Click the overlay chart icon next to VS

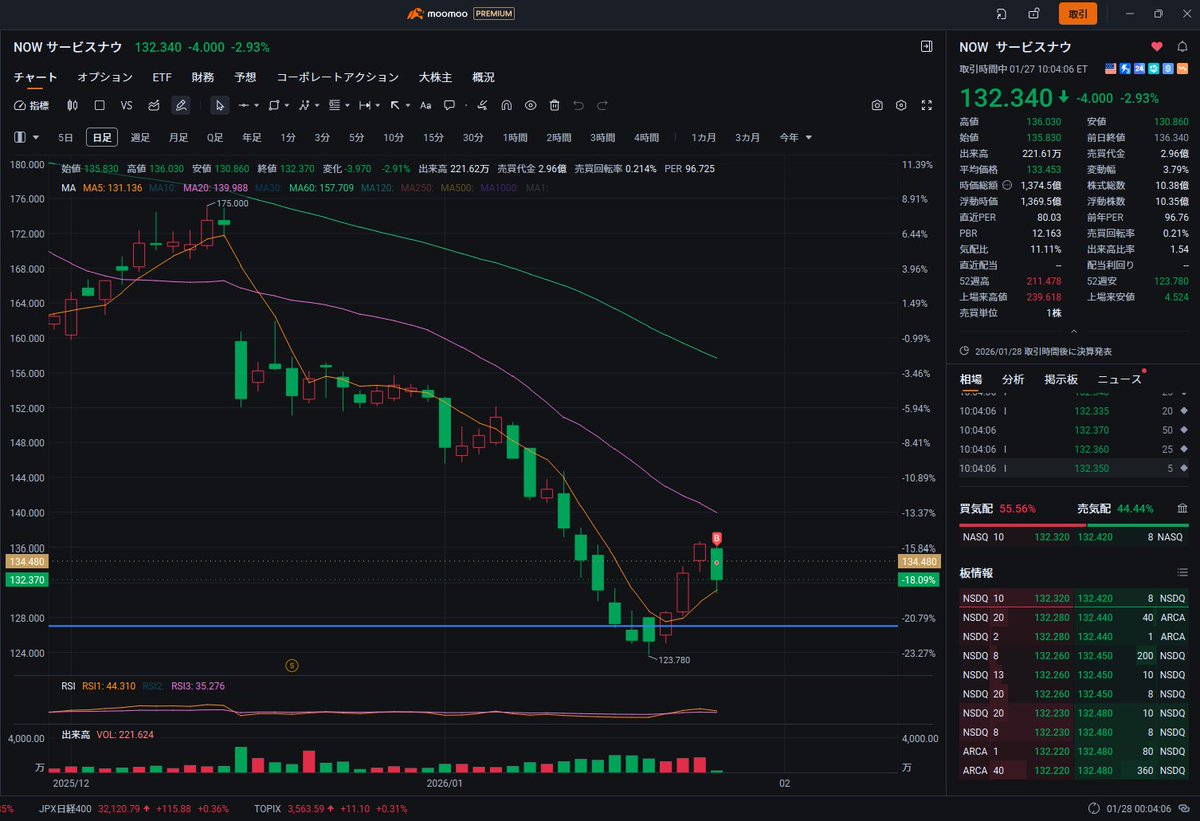point(154,105)
